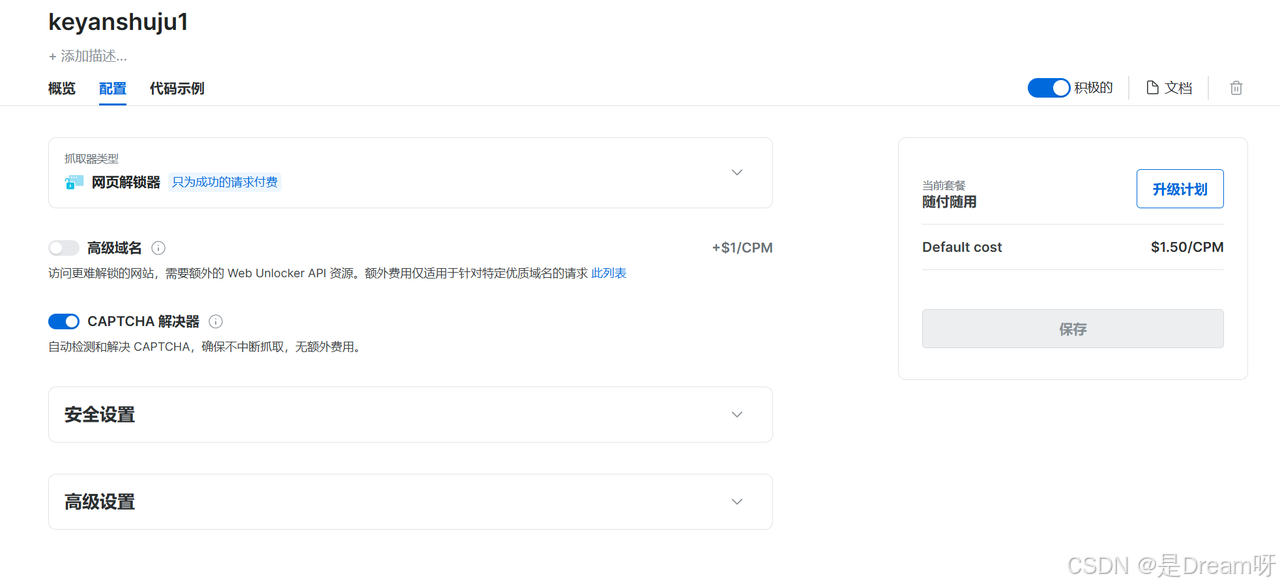Click the 添加描述 field
The image size is (1280, 587).
click(88, 56)
